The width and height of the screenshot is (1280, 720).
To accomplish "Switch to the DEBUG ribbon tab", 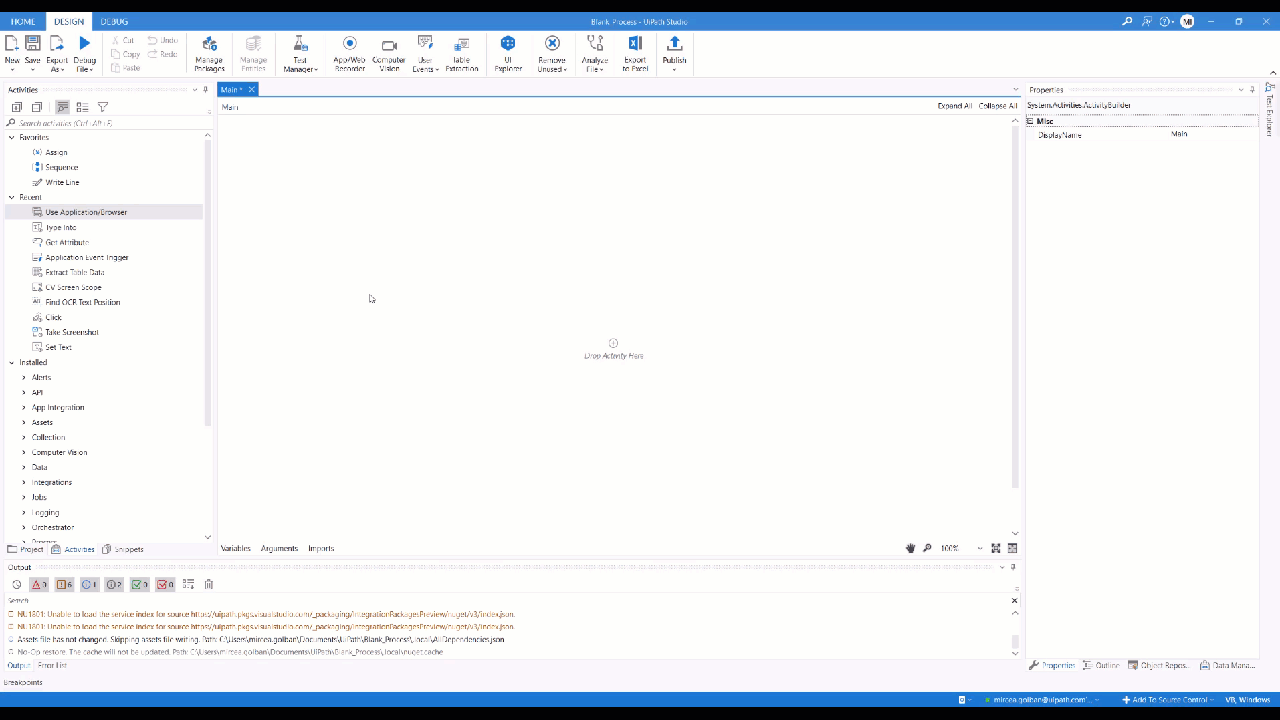I will point(114,21).
